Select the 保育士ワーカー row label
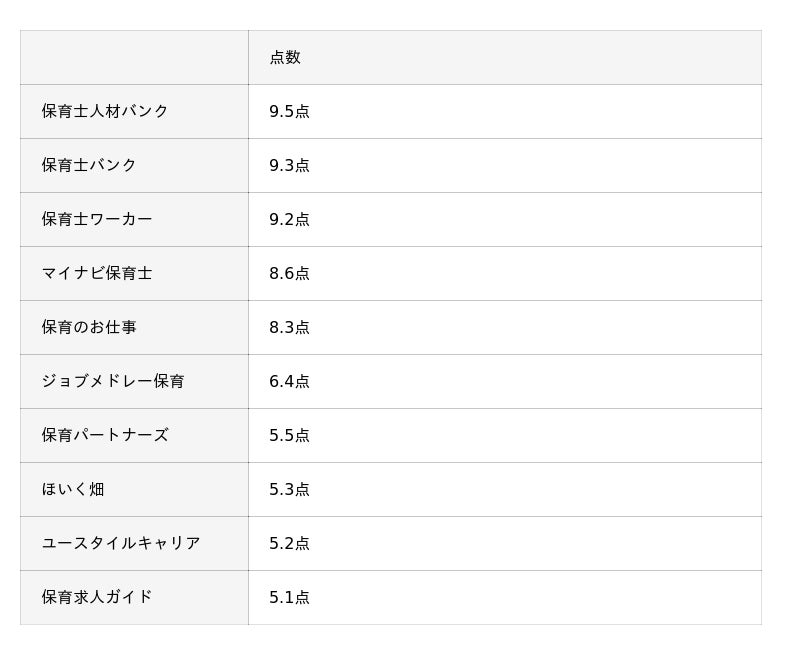 click(97, 219)
